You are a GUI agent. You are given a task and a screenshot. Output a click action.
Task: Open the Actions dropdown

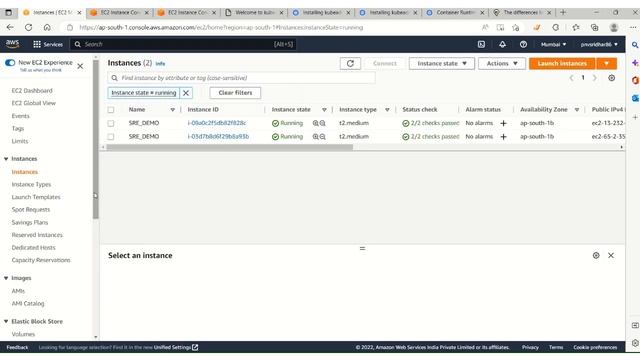[x=502, y=63]
